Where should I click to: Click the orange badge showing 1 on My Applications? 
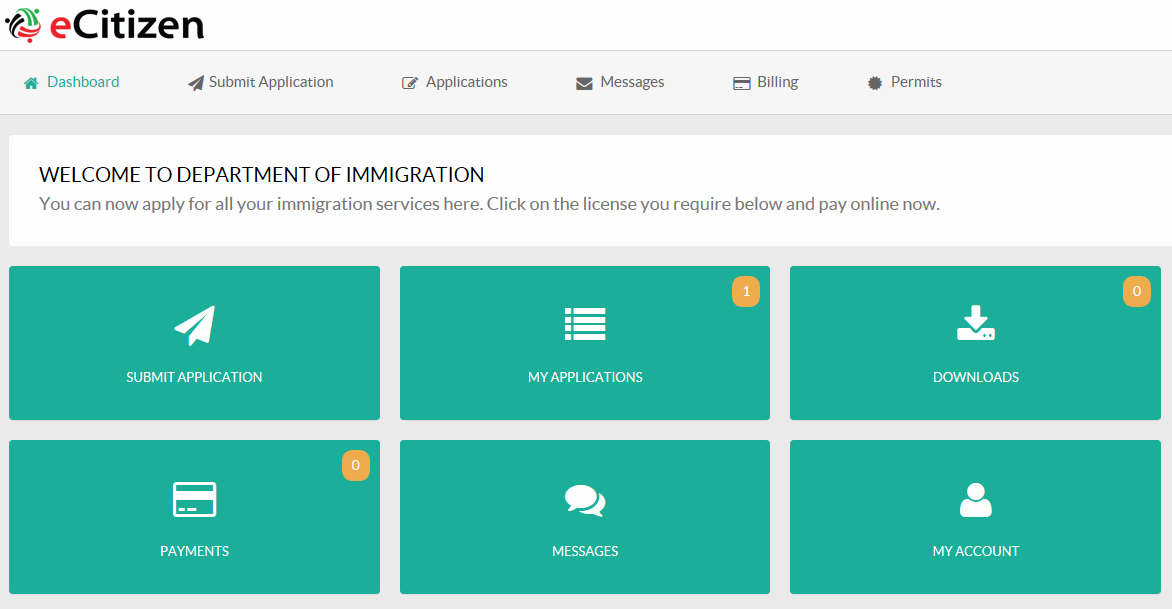pos(745,292)
